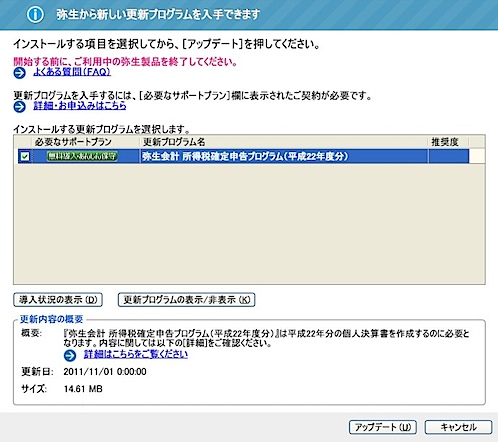Select row 弥生会計 所得税確定申告プログラム(平成22年度分)
This screenshot has width=498, height=442.
click(243, 156)
